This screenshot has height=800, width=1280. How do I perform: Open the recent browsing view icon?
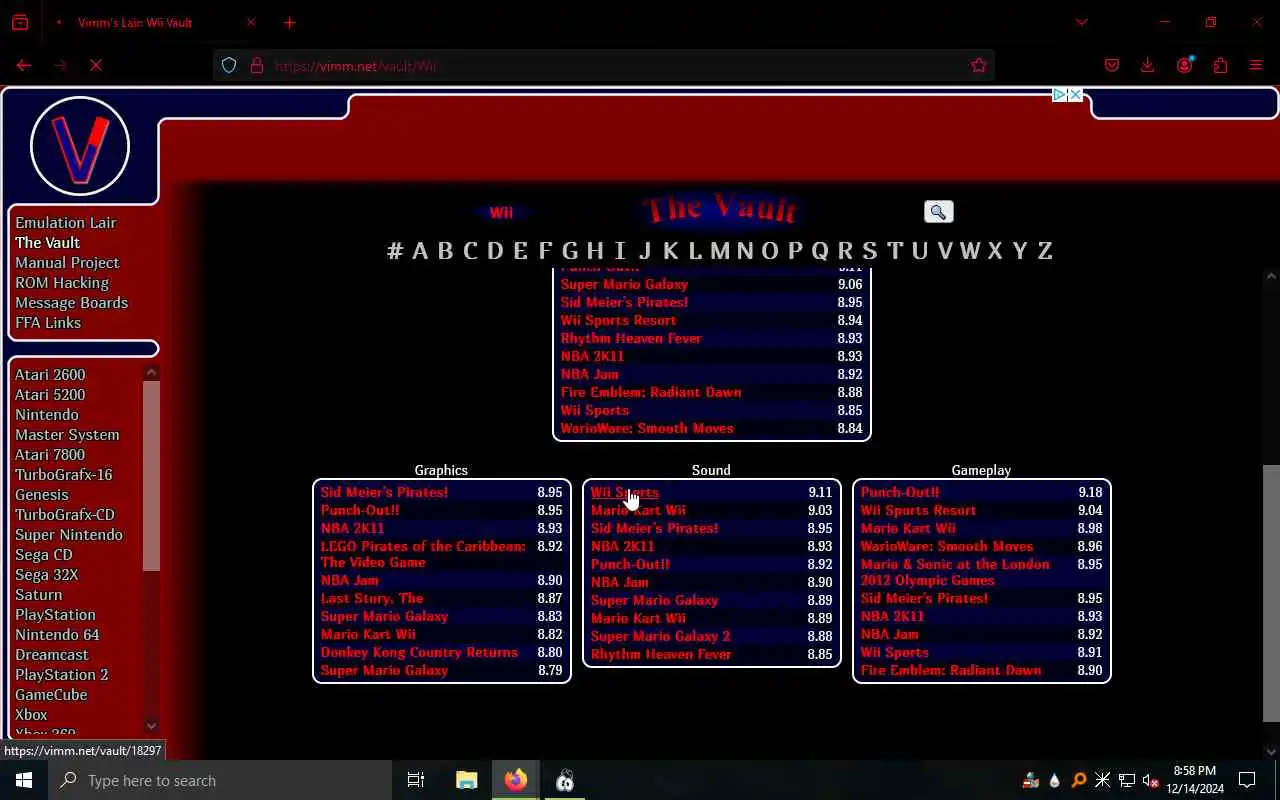tap(20, 22)
